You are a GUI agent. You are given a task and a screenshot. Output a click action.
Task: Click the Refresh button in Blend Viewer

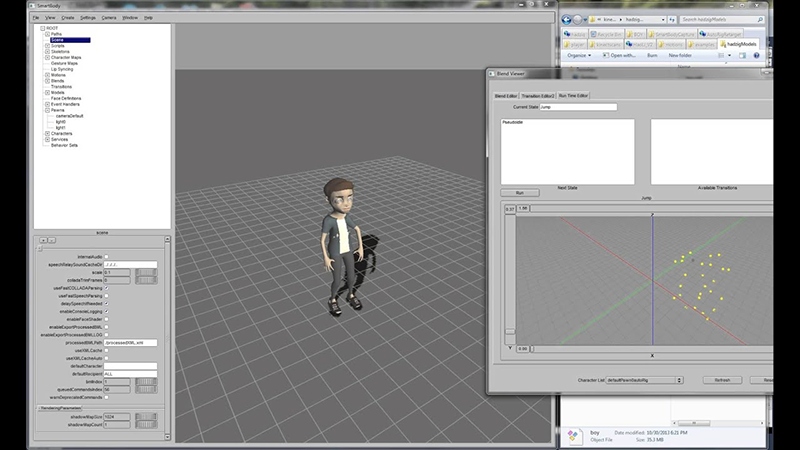pos(722,380)
